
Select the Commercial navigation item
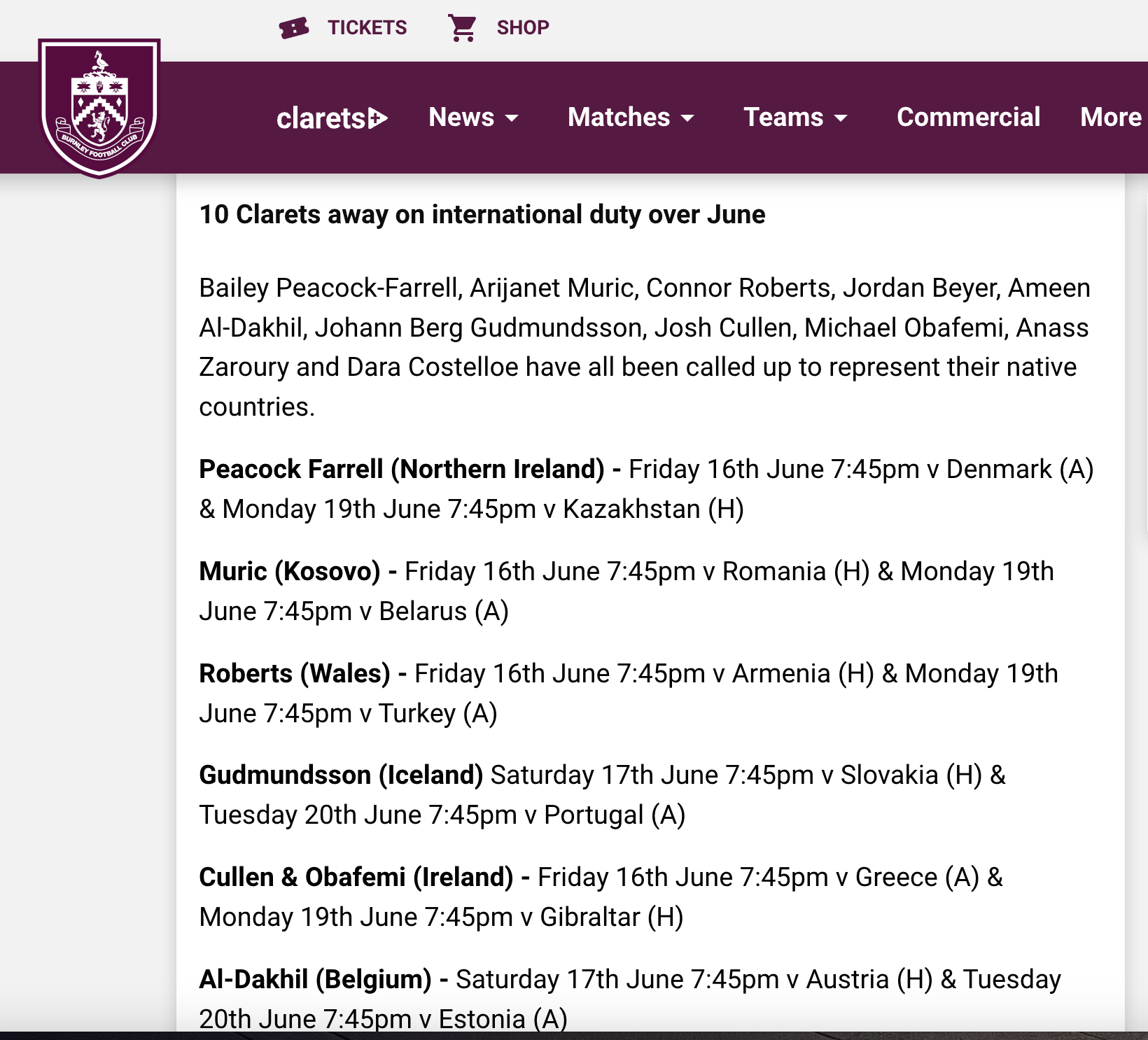(x=968, y=118)
